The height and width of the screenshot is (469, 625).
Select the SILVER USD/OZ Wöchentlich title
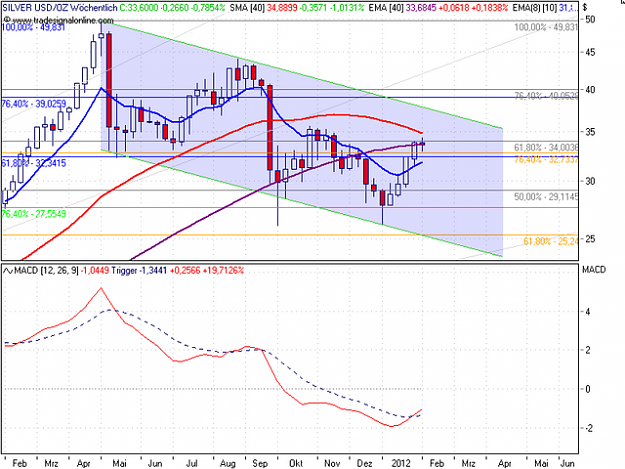(60, 8)
